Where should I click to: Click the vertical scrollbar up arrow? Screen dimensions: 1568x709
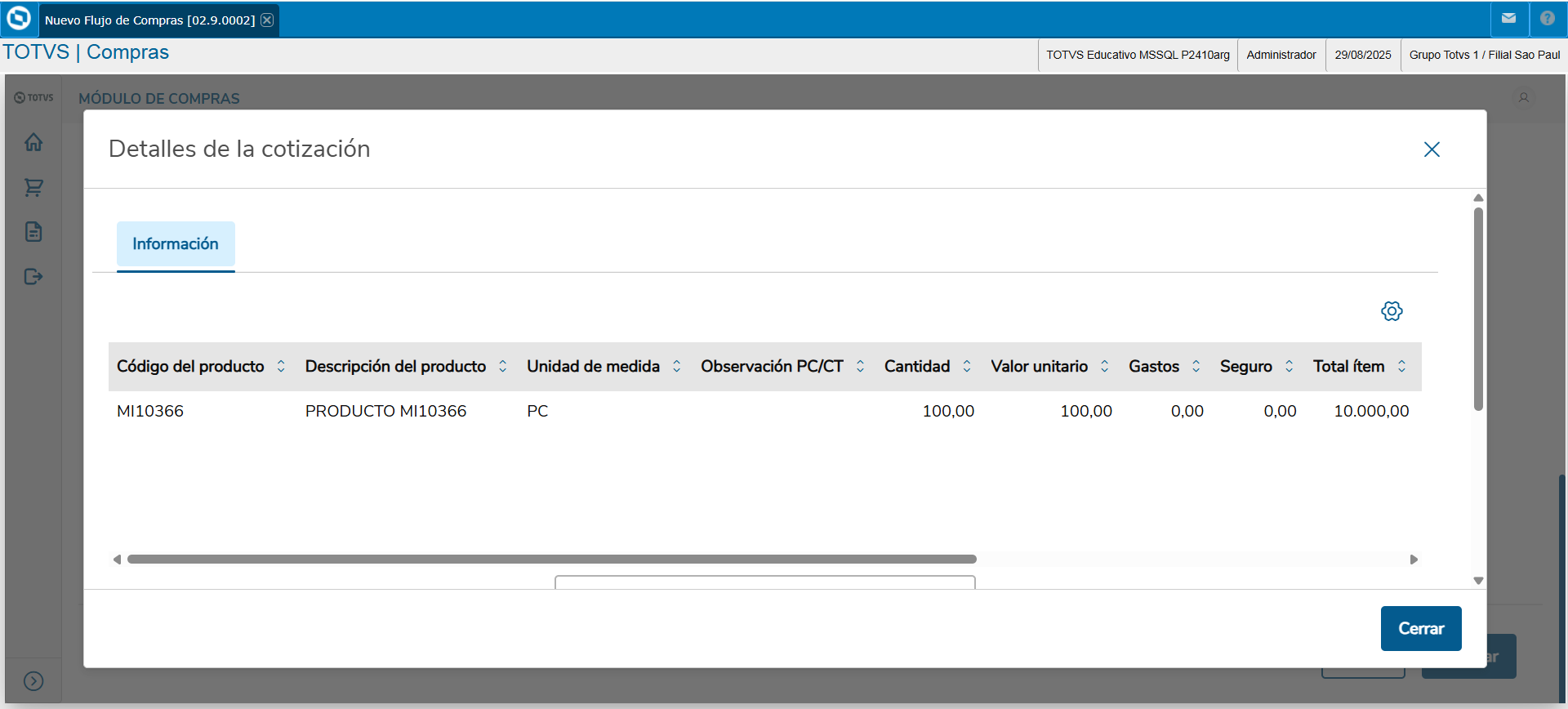(x=1478, y=198)
